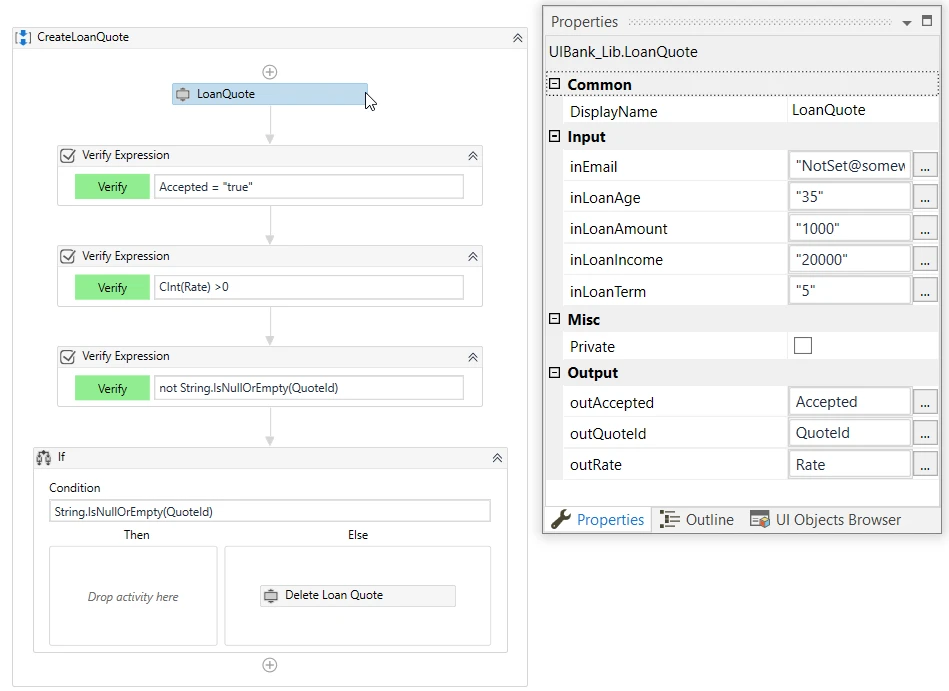Collapse the CreateLoanQuote sequence with the chevron
Image resolution: width=949 pixels, height=691 pixels.
pos(517,38)
